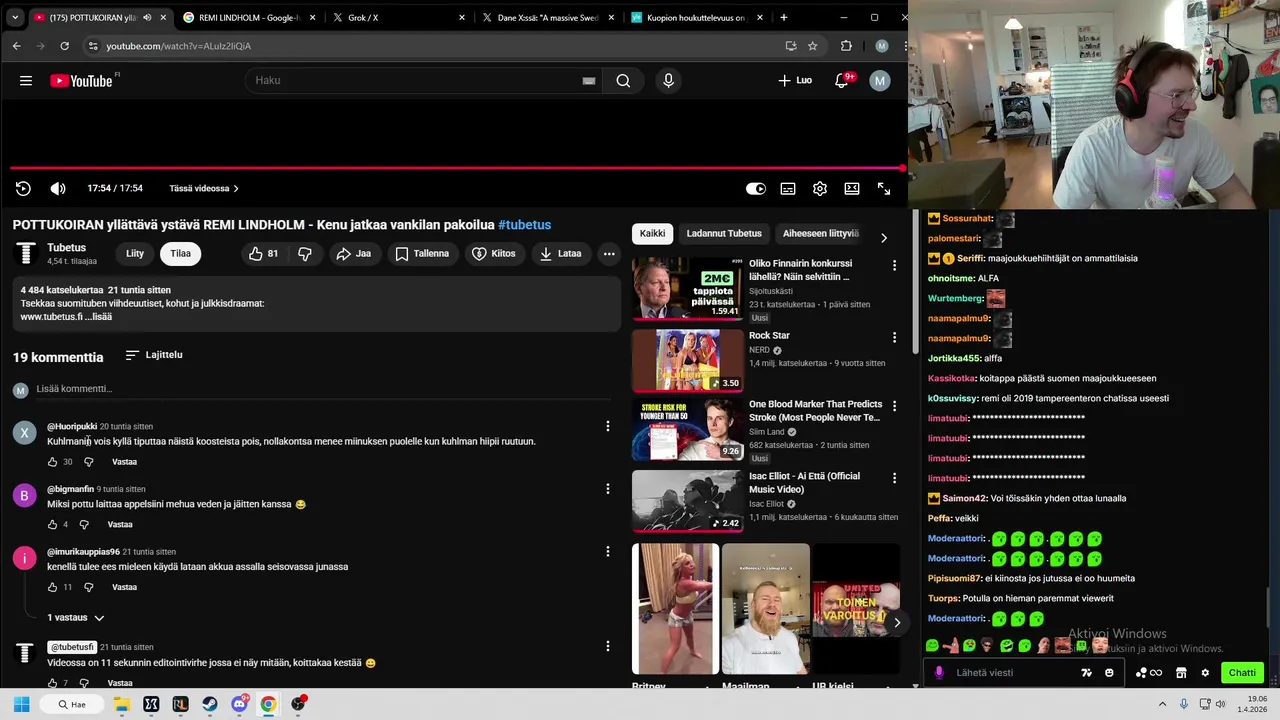The image size is (1280, 720).
Task: Open the Lajittelu sort dropdown
Action: point(154,355)
